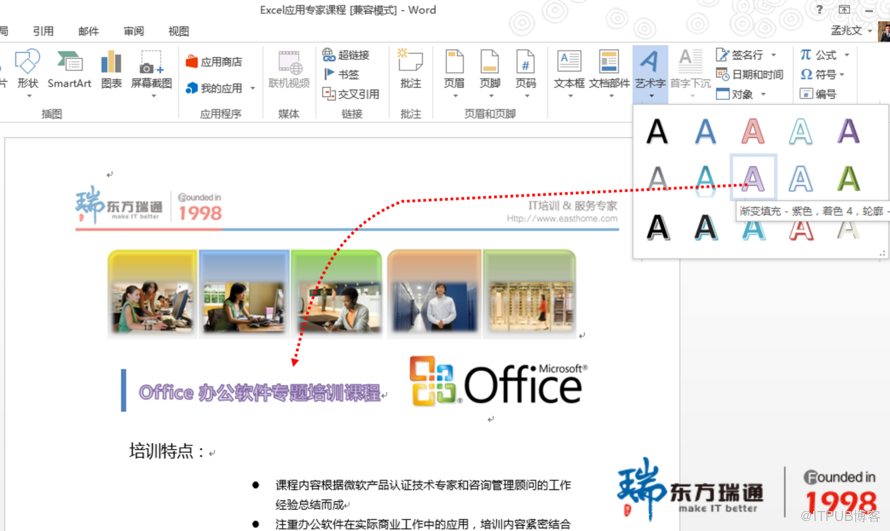Expand the 屏幕截图 dropdown arrow
Viewport: 890px width, 531px height.
153,96
